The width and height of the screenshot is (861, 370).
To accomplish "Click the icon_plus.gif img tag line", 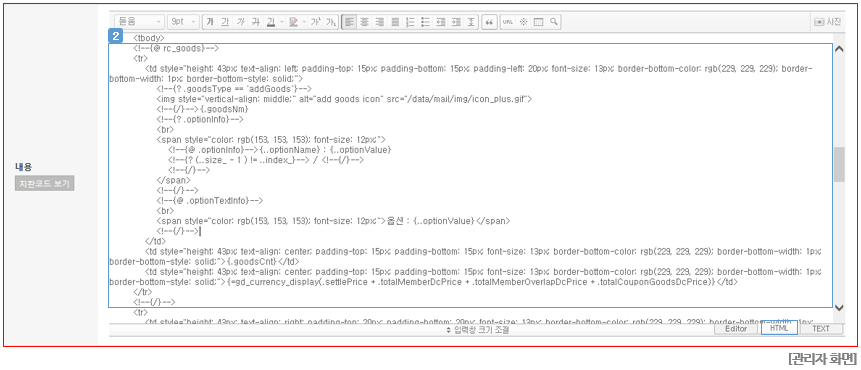I will pos(344,99).
